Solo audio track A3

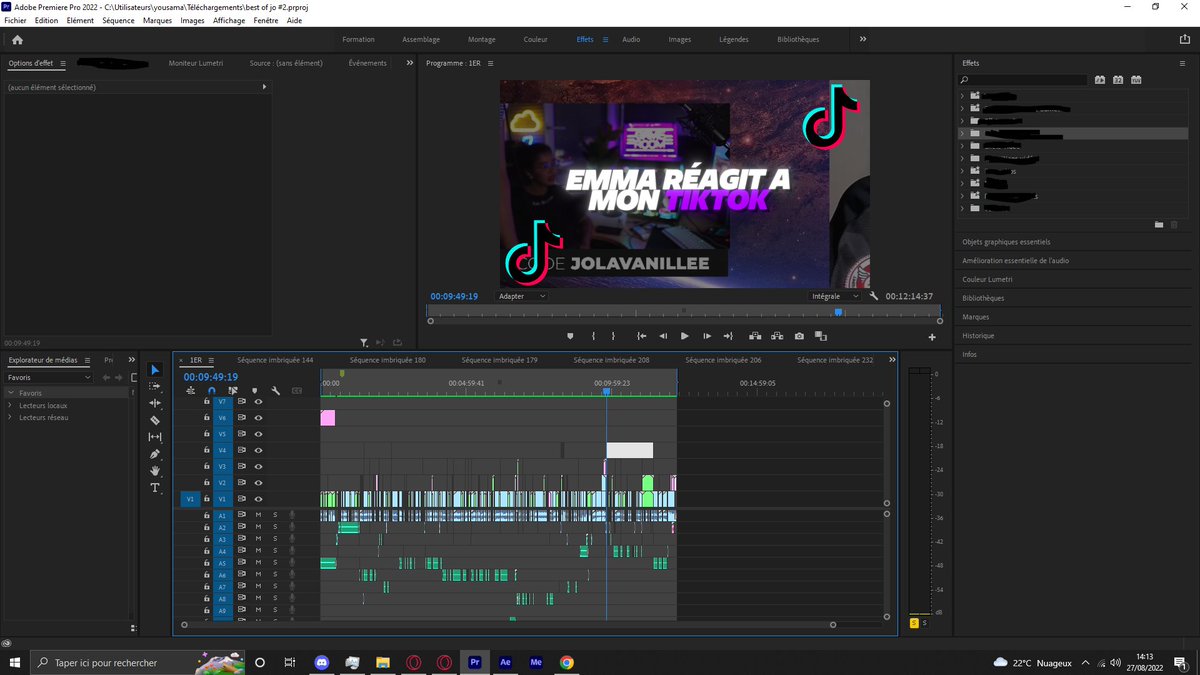click(x=275, y=539)
